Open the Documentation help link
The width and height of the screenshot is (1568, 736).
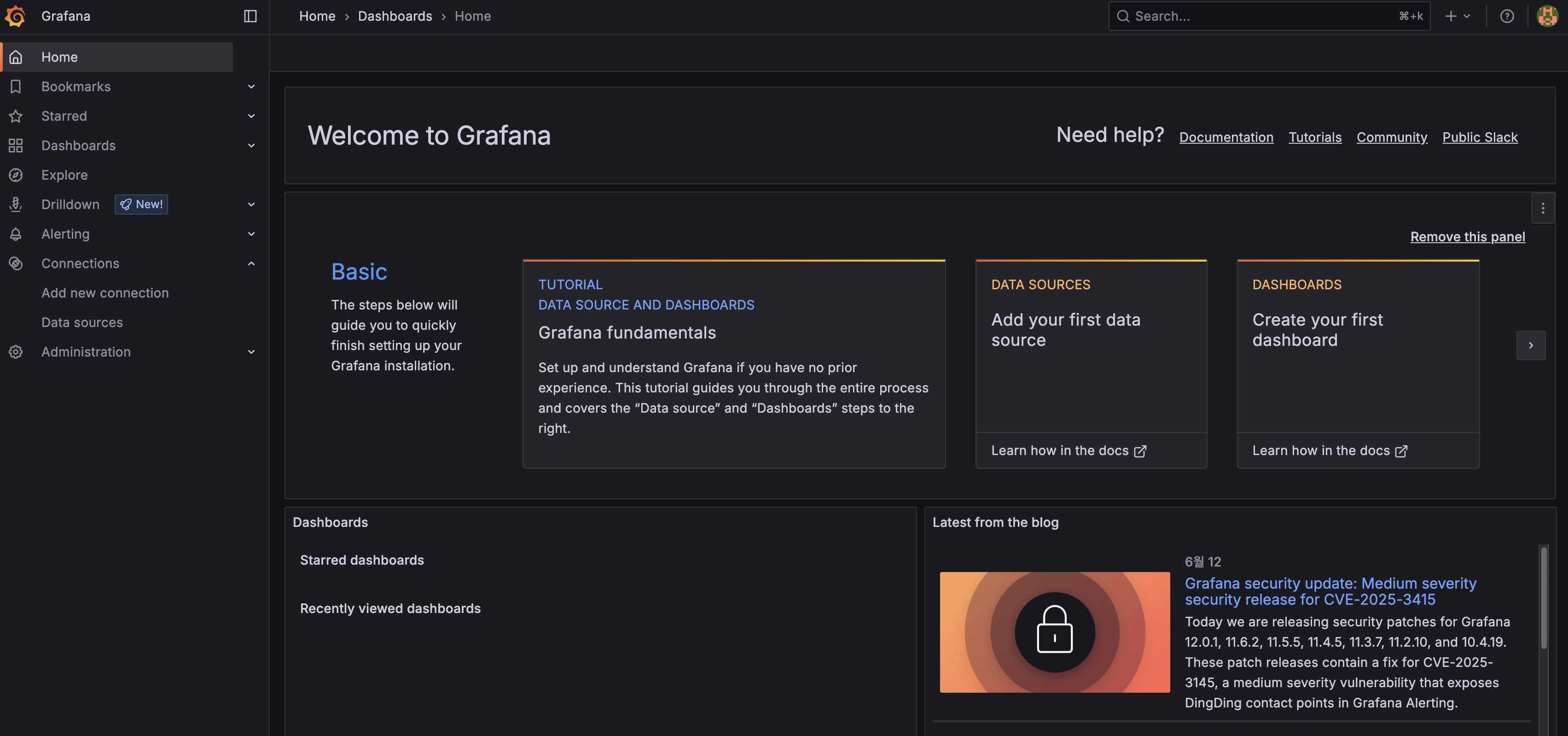tap(1226, 138)
